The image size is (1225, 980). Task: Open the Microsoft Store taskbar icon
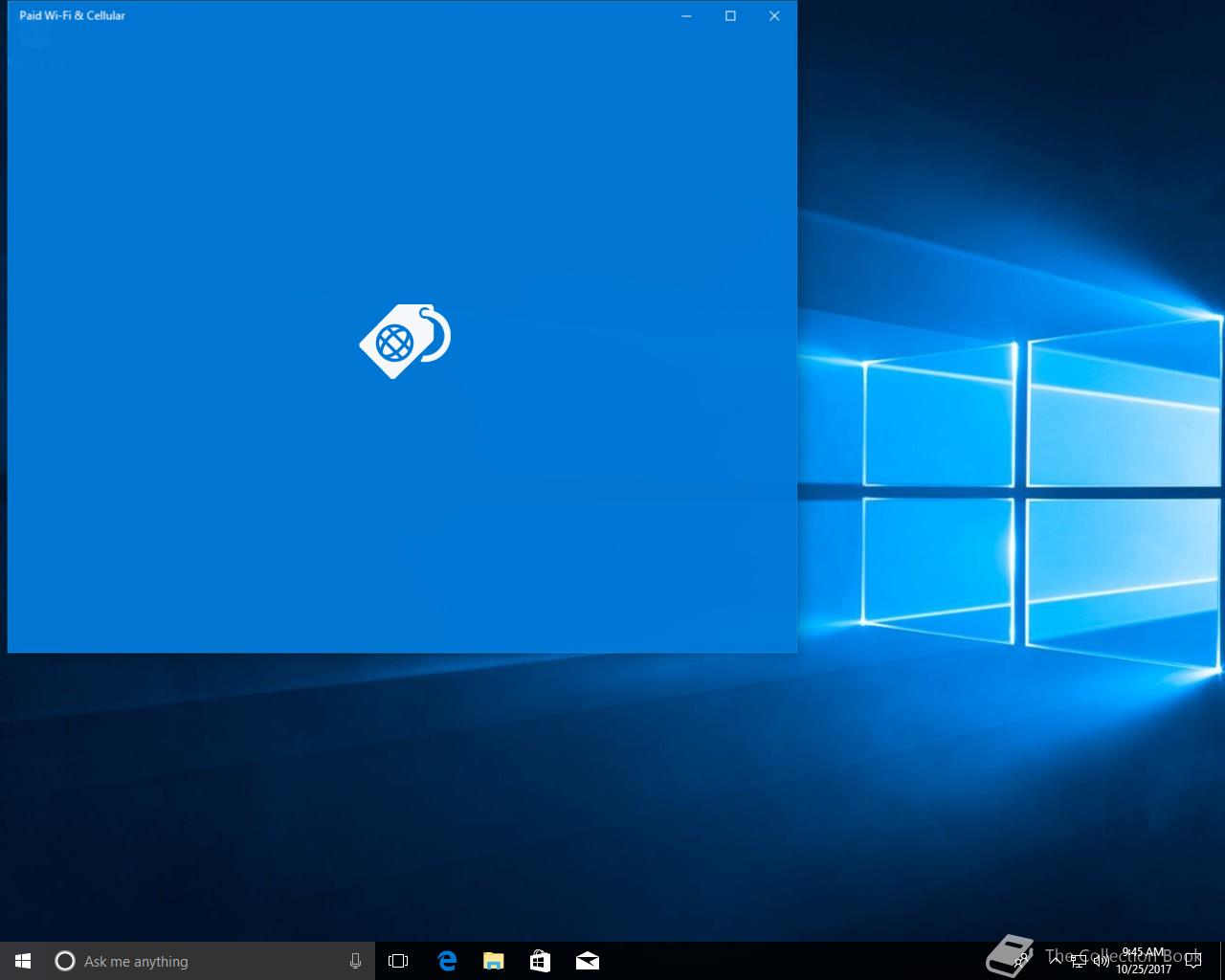(540, 961)
